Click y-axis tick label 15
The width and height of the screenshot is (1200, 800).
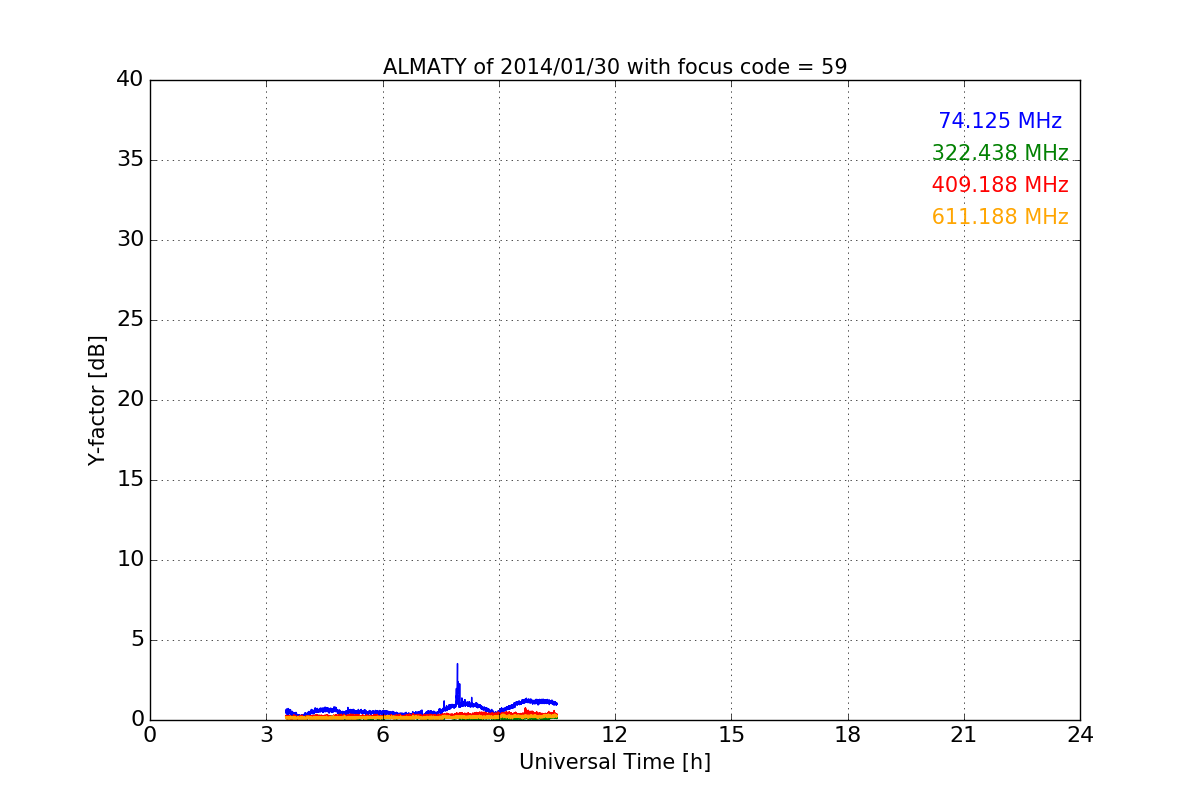point(130,479)
